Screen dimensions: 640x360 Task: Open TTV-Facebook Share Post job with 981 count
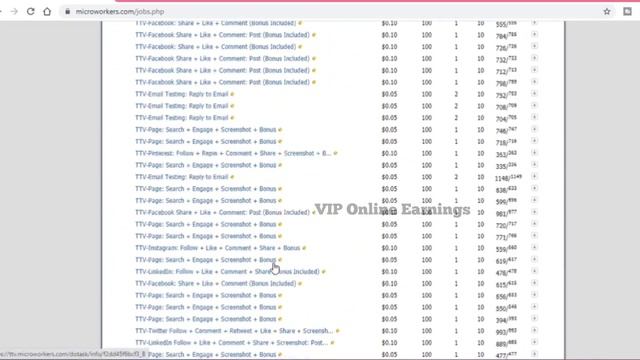click(222, 213)
